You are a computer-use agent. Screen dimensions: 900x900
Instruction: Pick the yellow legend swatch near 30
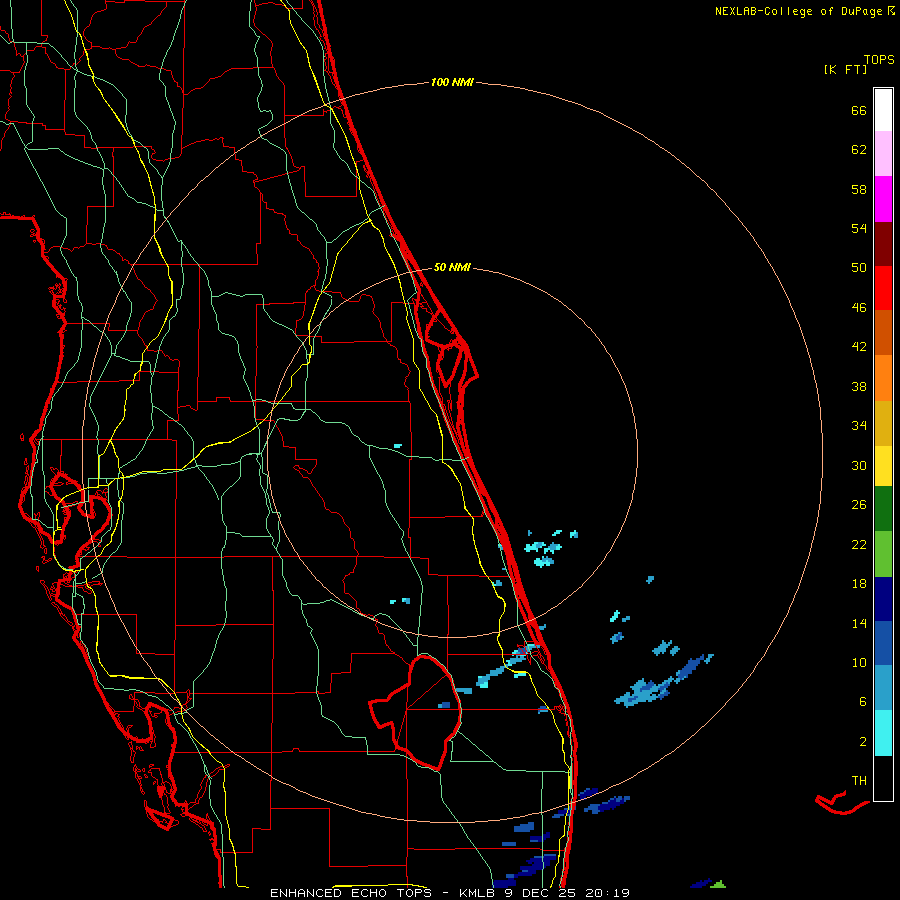tap(883, 466)
